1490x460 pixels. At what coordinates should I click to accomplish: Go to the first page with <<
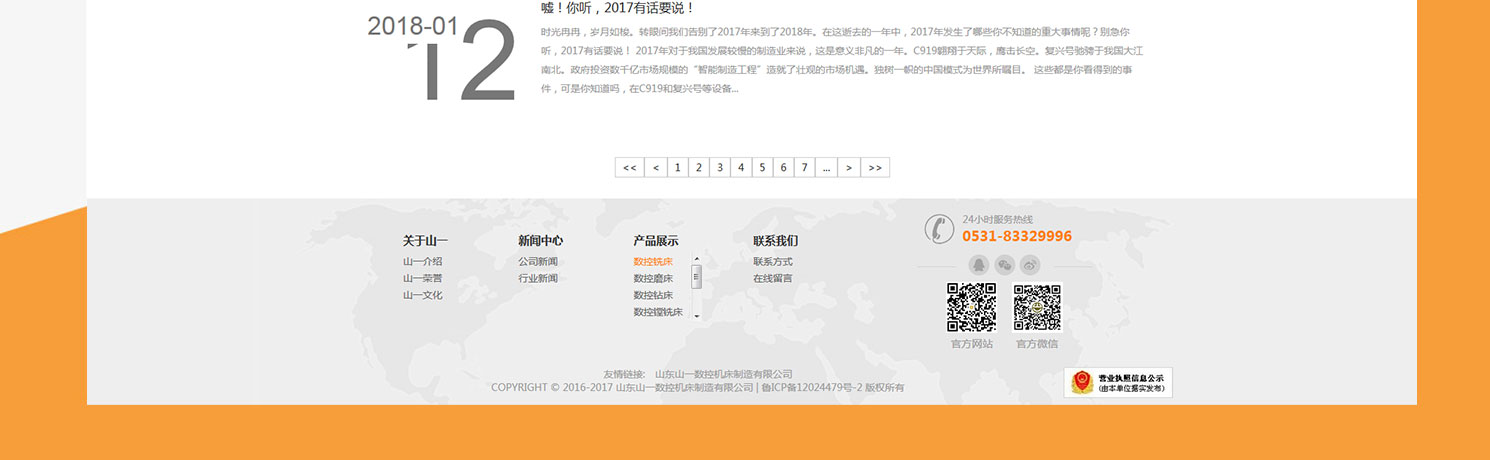pos(629,168)
